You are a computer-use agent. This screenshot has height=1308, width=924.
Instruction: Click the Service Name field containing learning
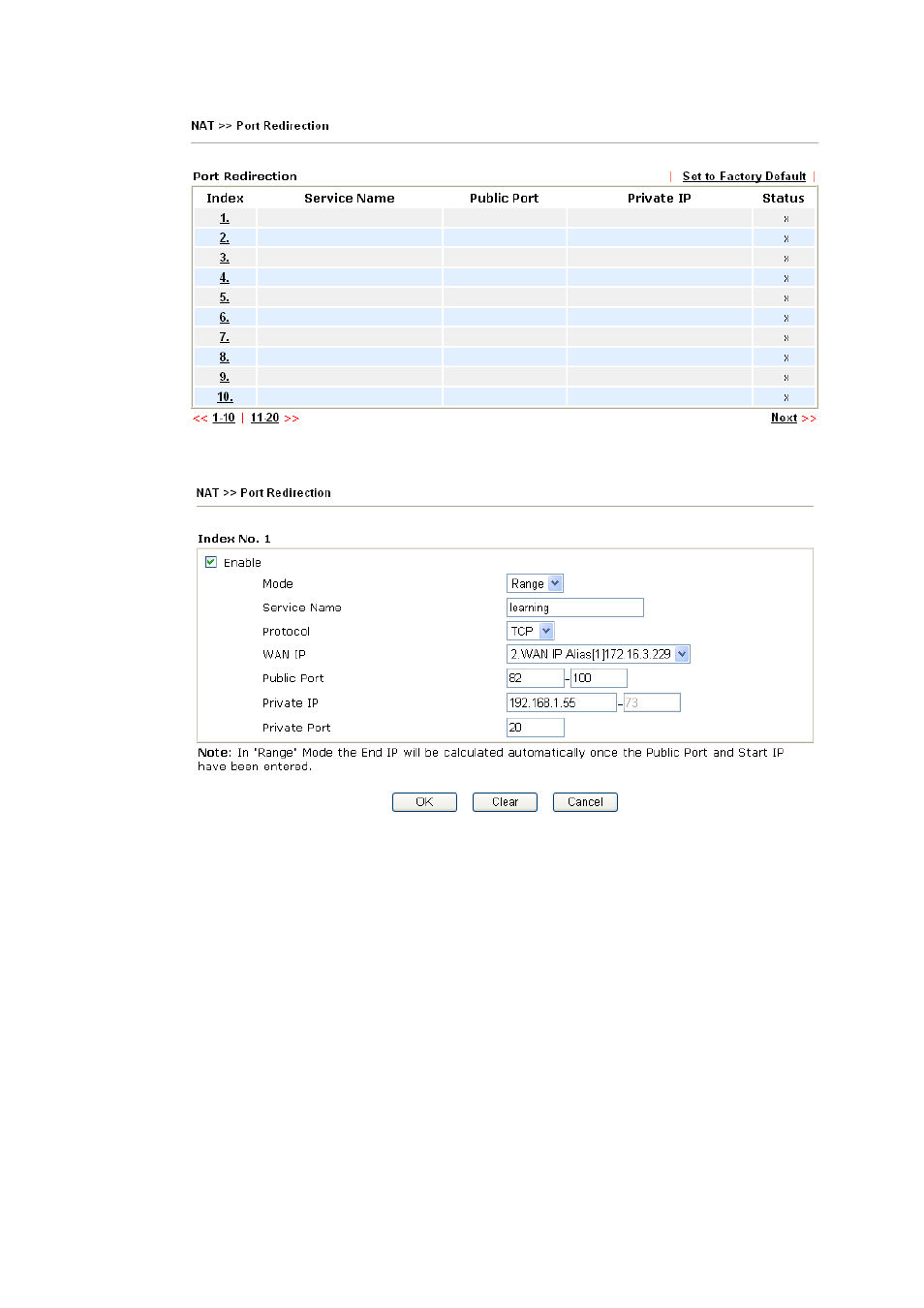[574, 607]
